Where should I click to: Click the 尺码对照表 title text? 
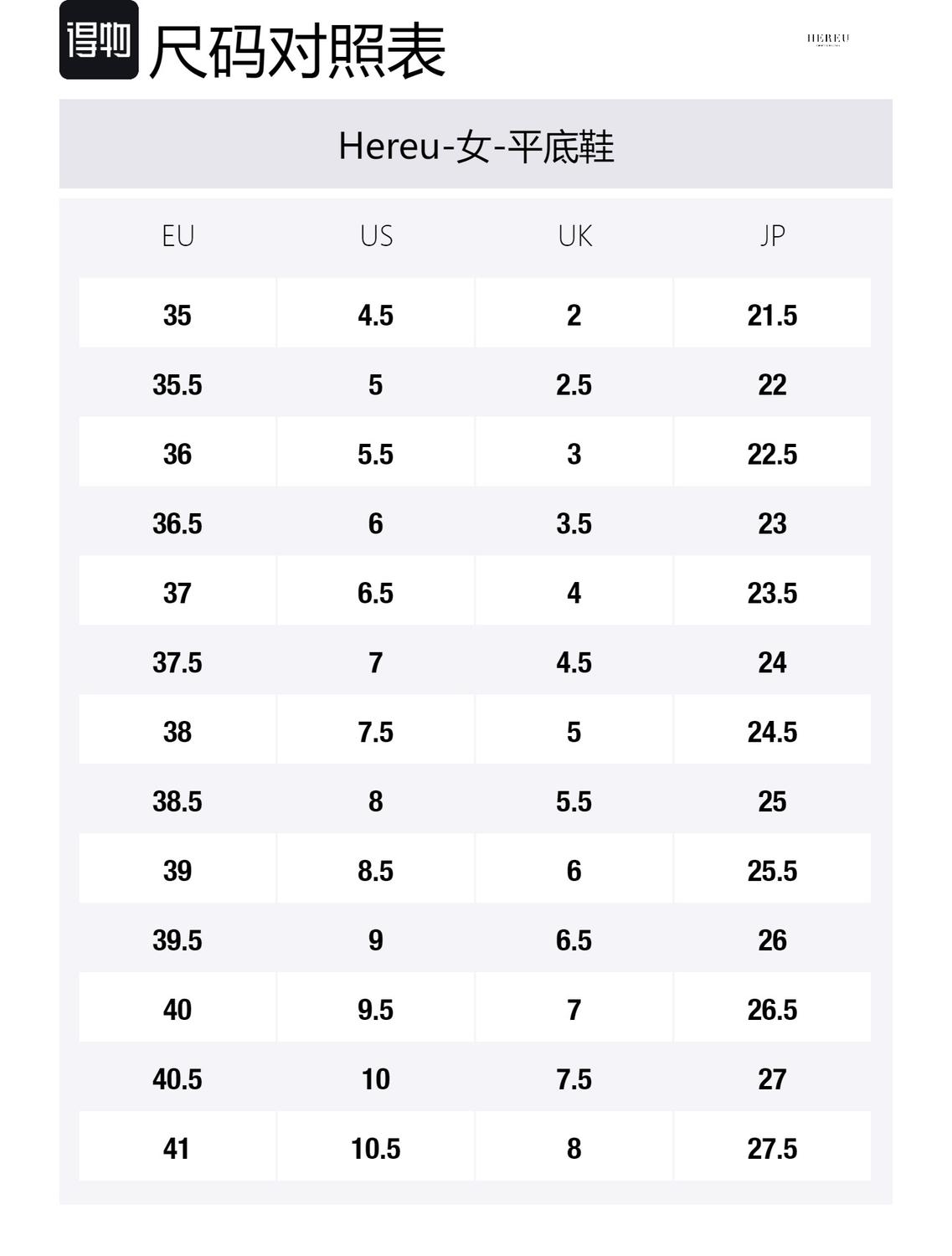[297, 52]
